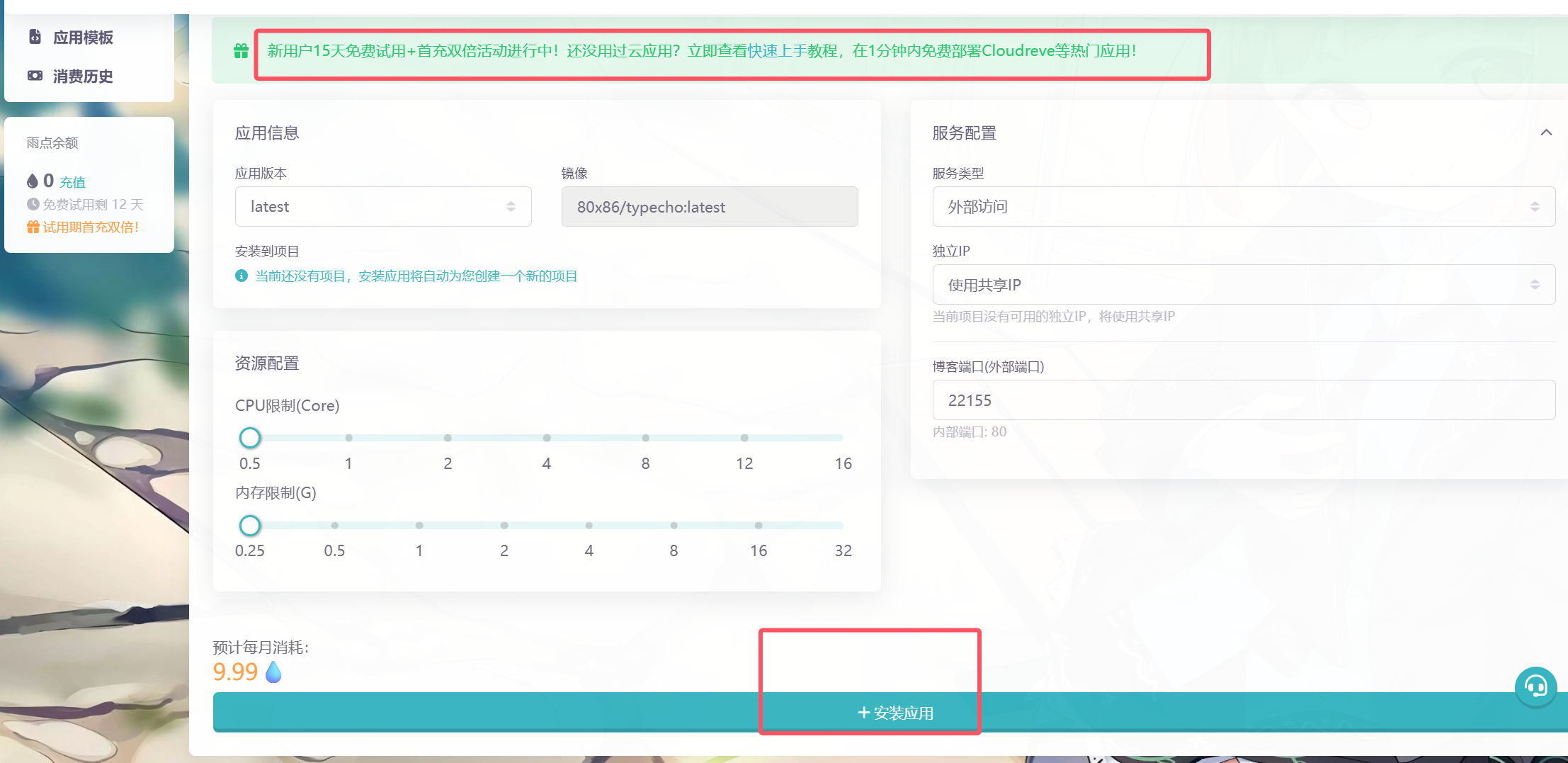Click the CPU限制(Core) label

[287, 405]
